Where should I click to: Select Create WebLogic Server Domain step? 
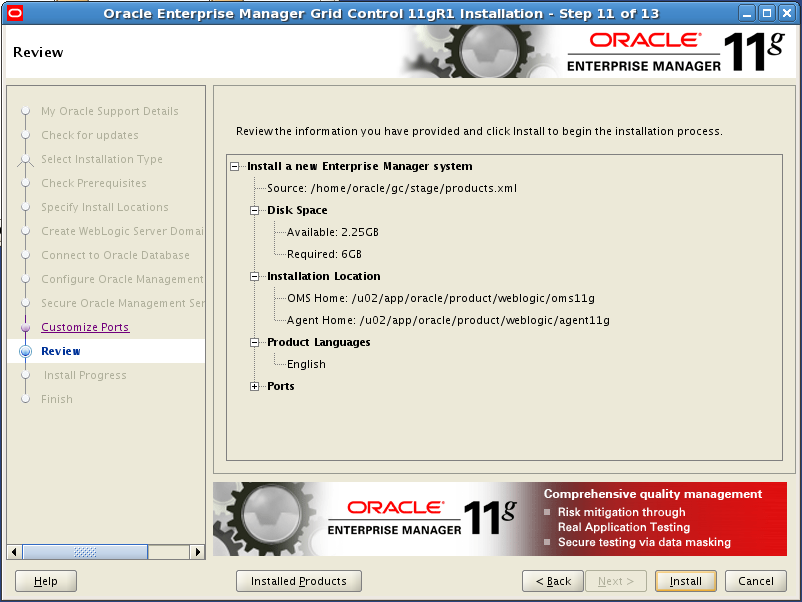pyautogui.click(x=122, y=231)
